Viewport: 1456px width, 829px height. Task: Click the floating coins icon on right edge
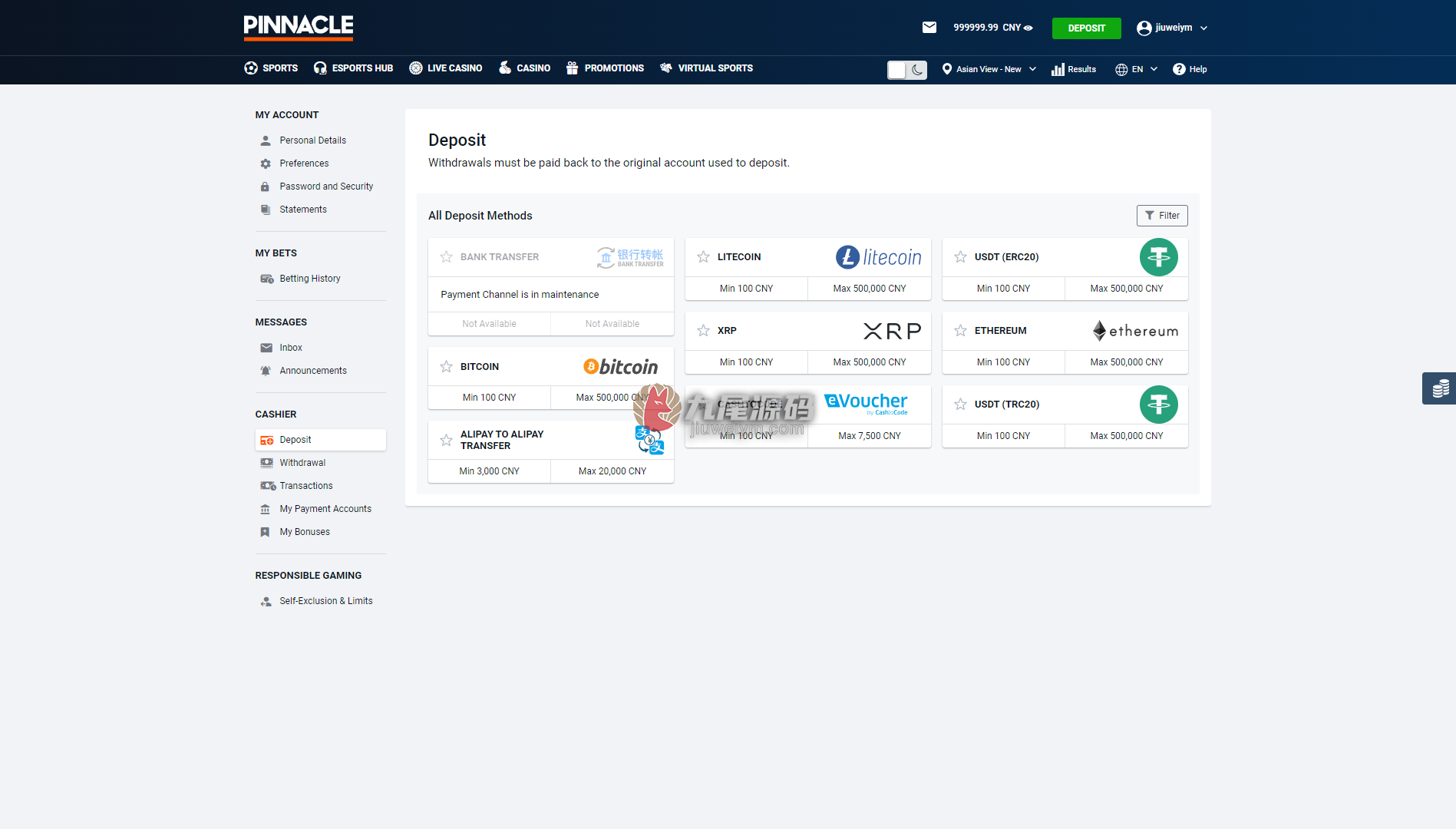tap(1440, 388)
